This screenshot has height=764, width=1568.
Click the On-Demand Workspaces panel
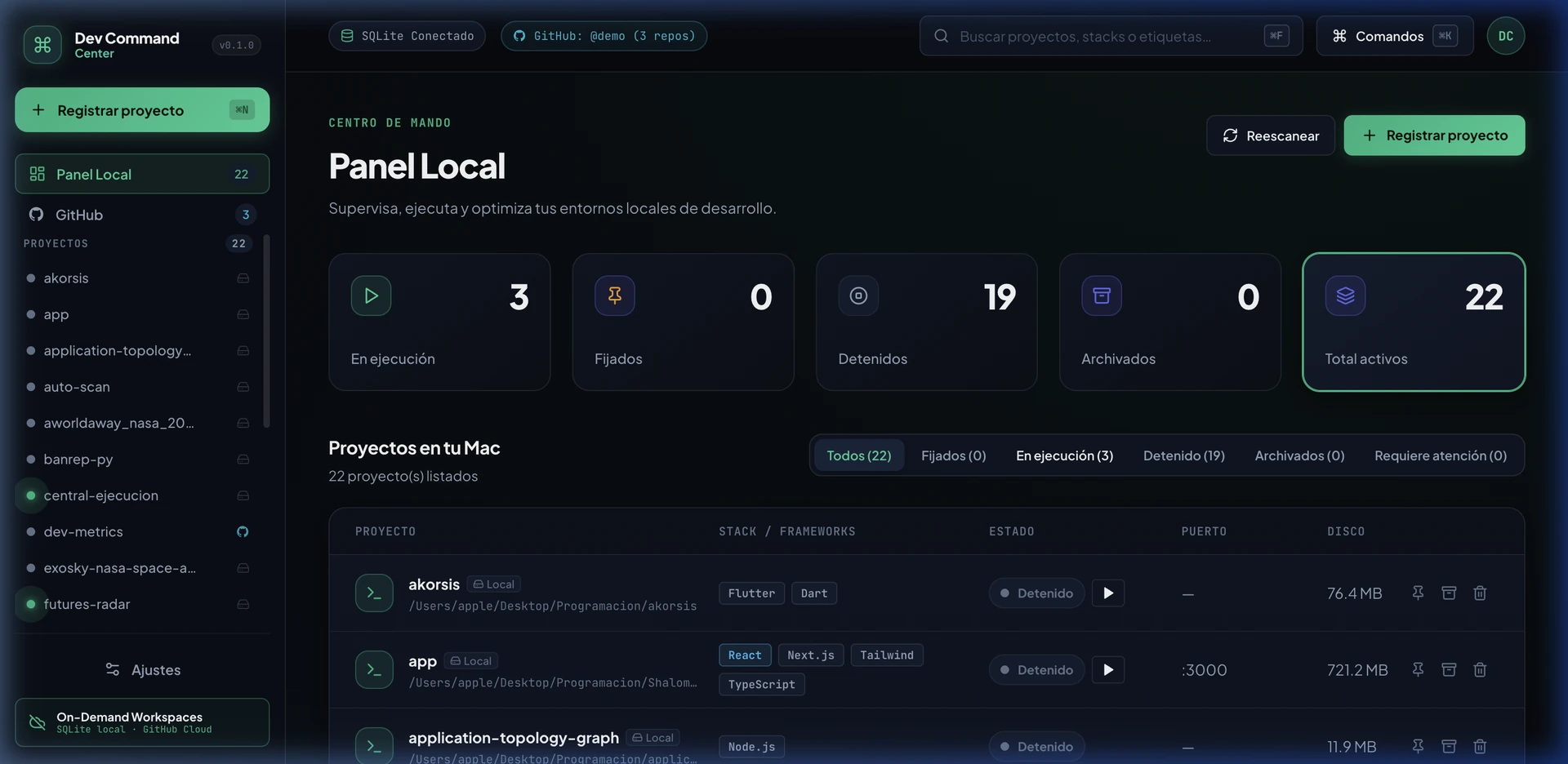click(x=142, y=722)
